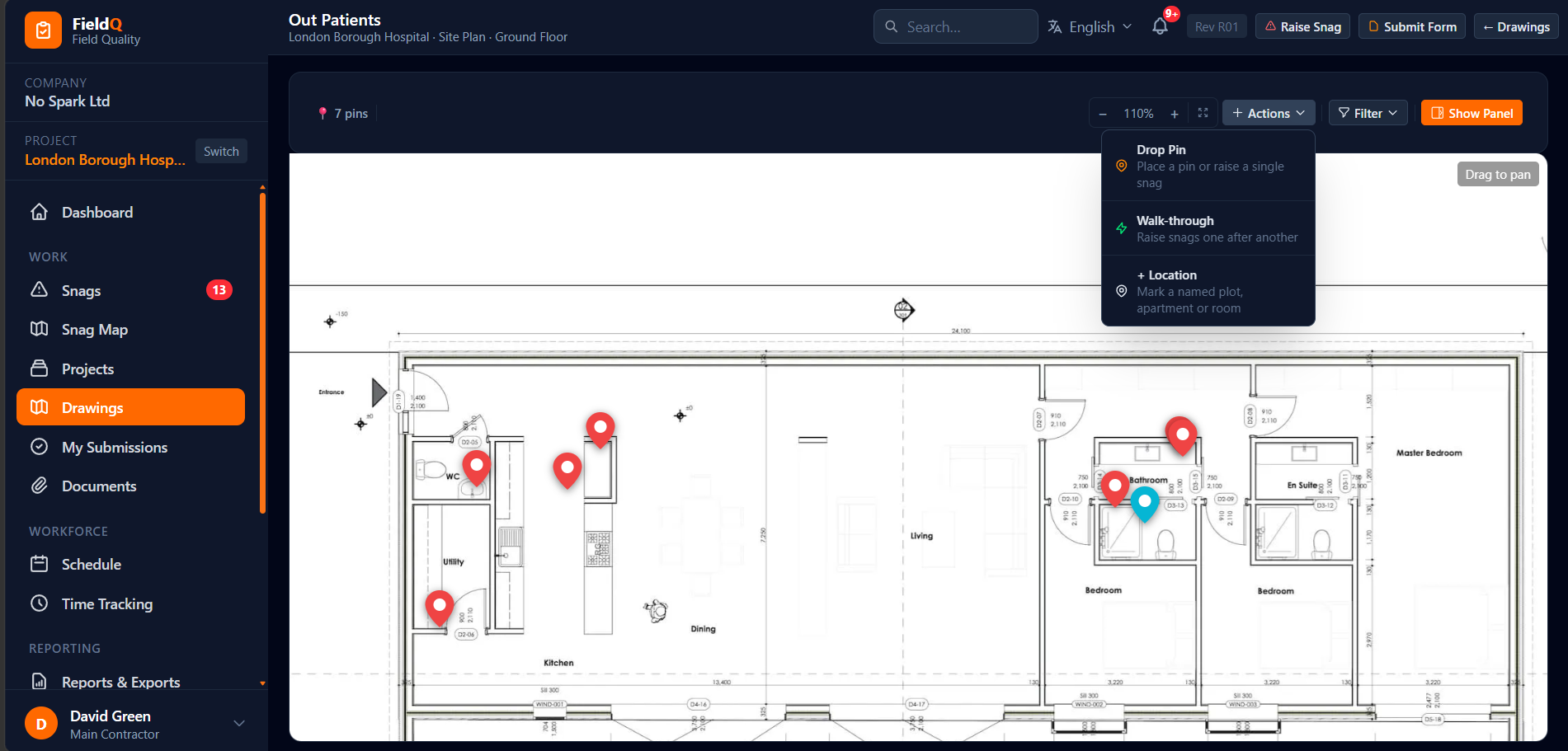Screen dimensions: 1568x751
Task: Select the topmost red pin in Kitchen area
Action: pyautogui.click(x=600, y=429)
